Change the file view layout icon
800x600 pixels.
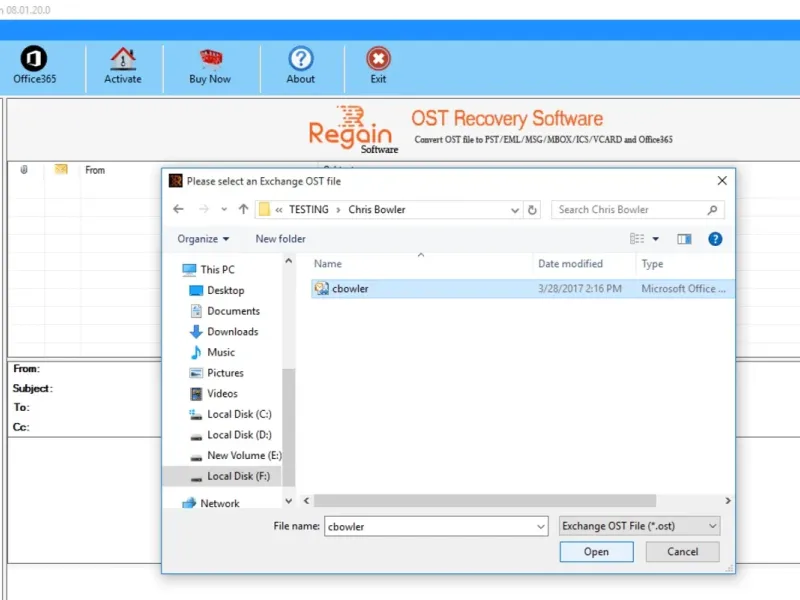point(637,239)
